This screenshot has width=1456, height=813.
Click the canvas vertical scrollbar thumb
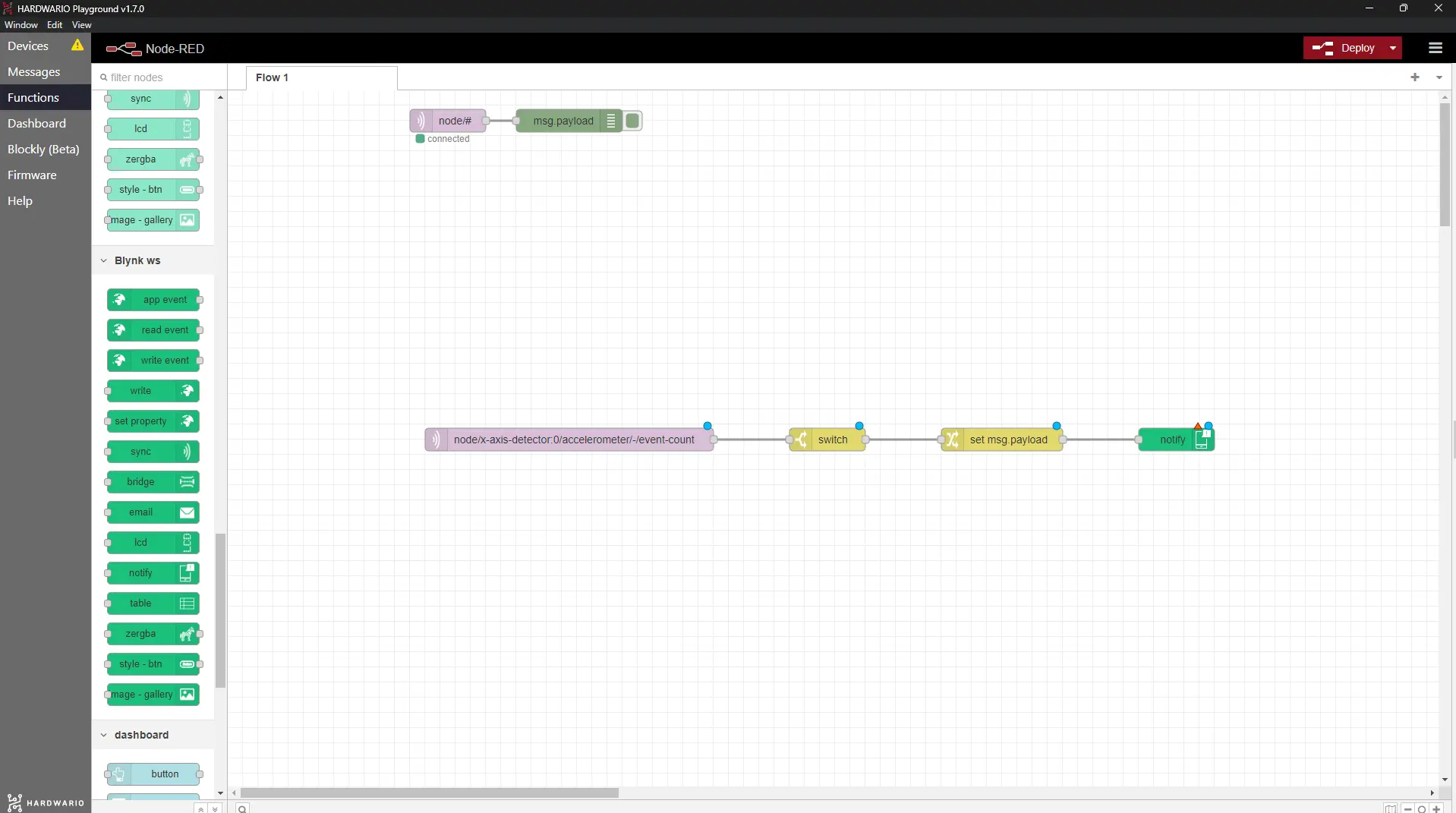[x=1445, y=164]
